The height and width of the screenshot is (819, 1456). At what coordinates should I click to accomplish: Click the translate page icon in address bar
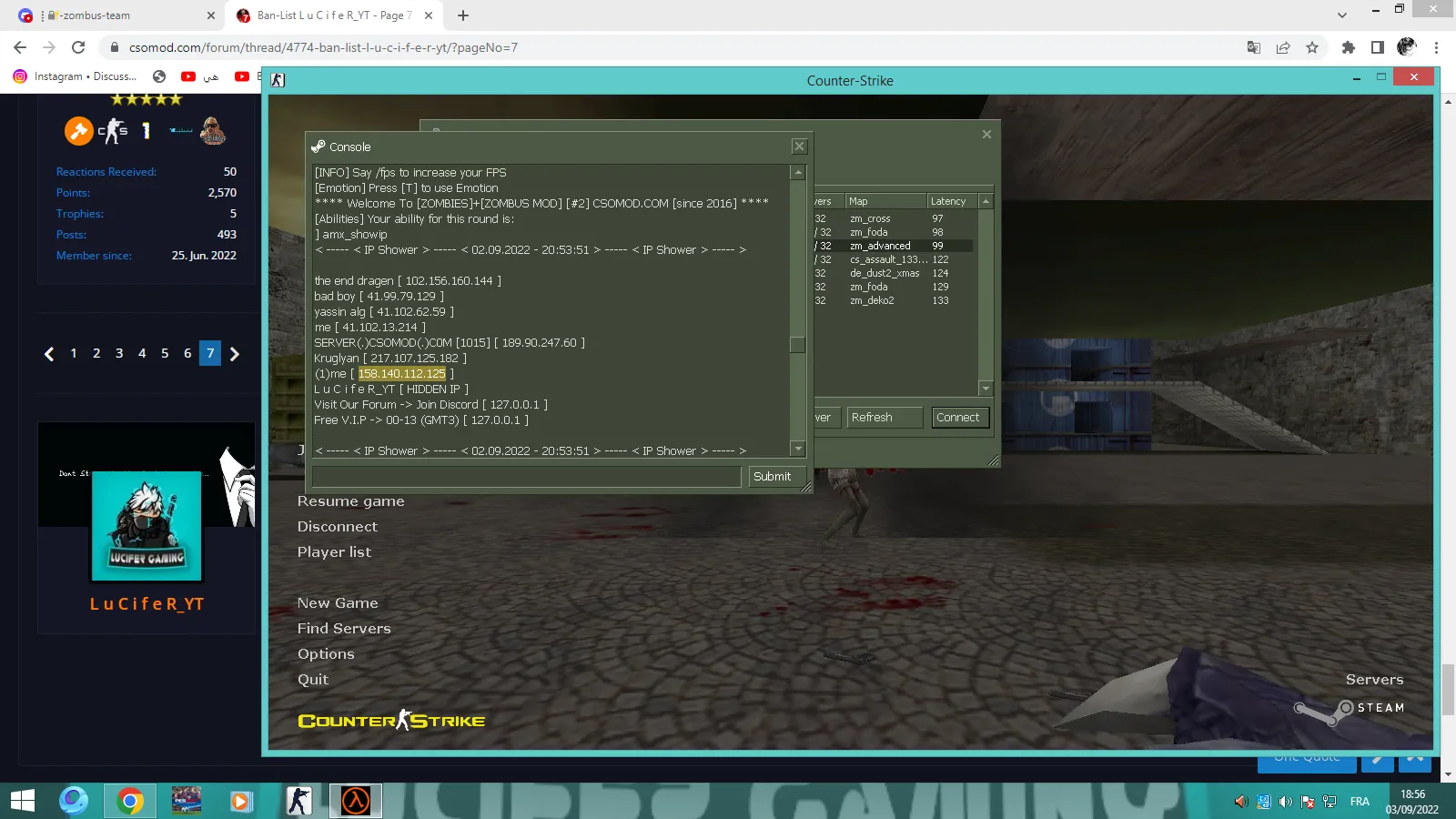(x=1254, y=47)
